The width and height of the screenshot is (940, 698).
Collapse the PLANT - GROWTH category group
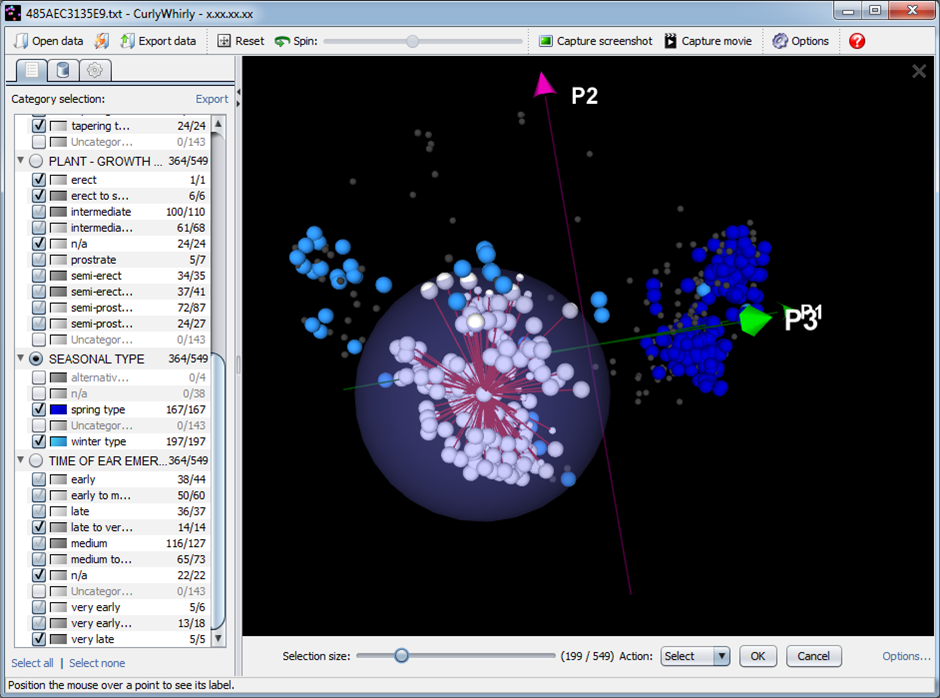tap(20, 161)
